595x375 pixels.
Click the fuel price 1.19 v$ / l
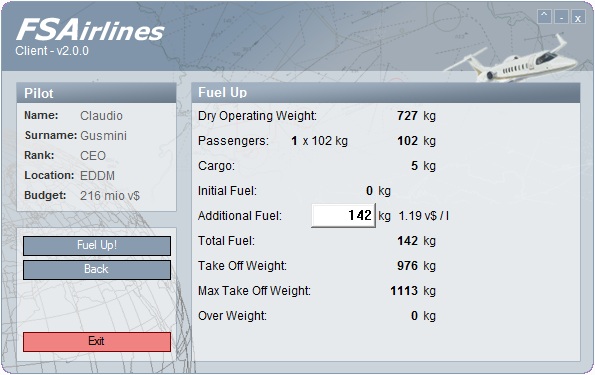[x=423, y=216]
